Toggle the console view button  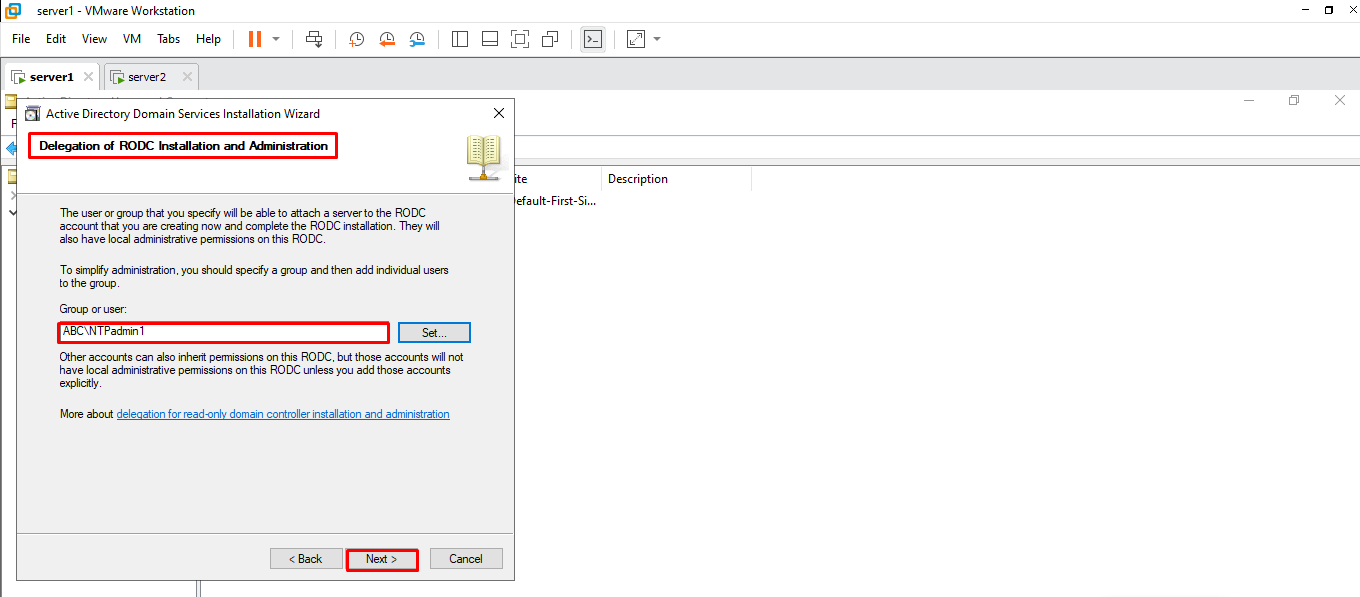[593, 39]
